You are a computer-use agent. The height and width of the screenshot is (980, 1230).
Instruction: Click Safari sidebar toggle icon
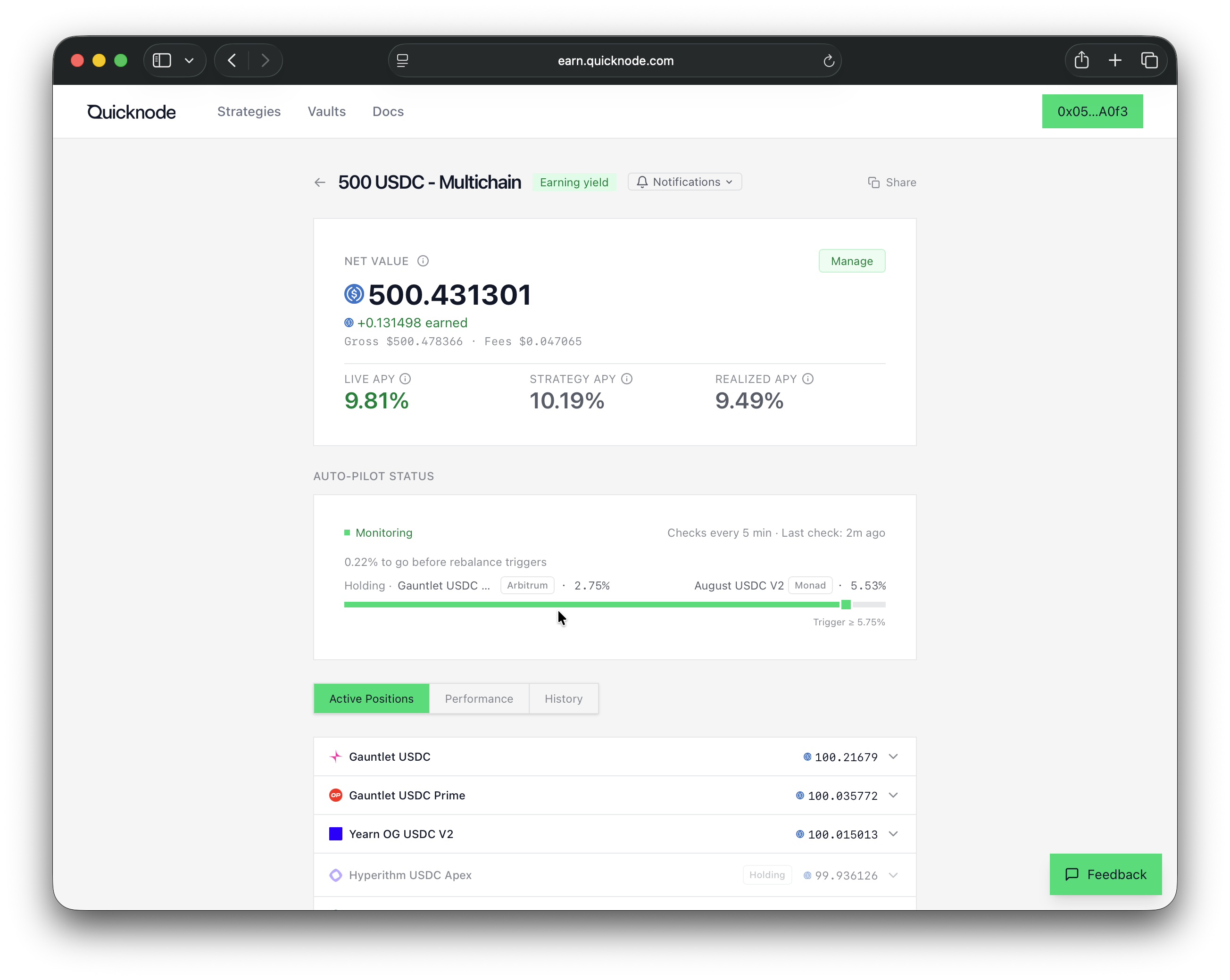162,60
